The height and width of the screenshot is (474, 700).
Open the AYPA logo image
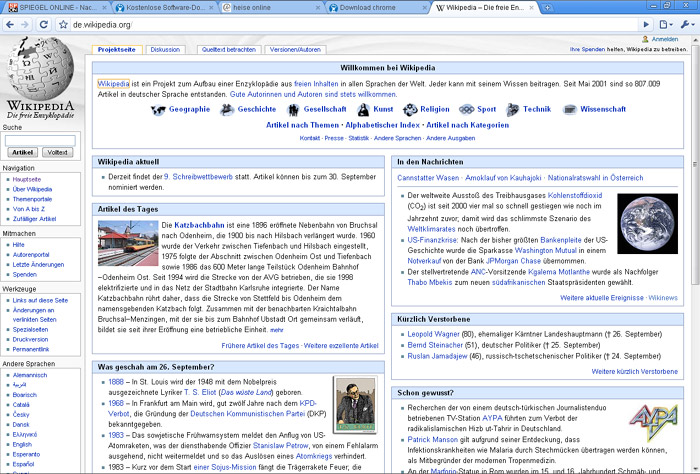653,421
